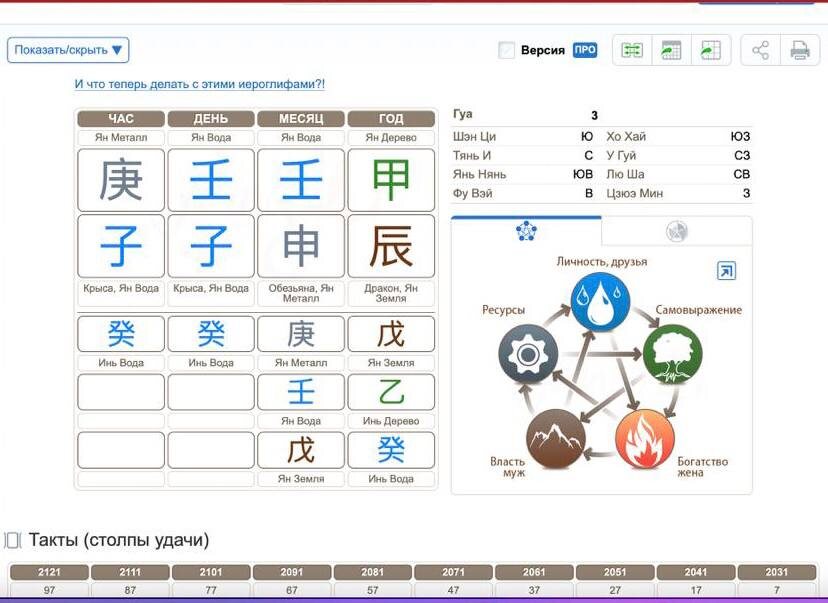Click the grid with leaf toolbar icon

[711, 50]
